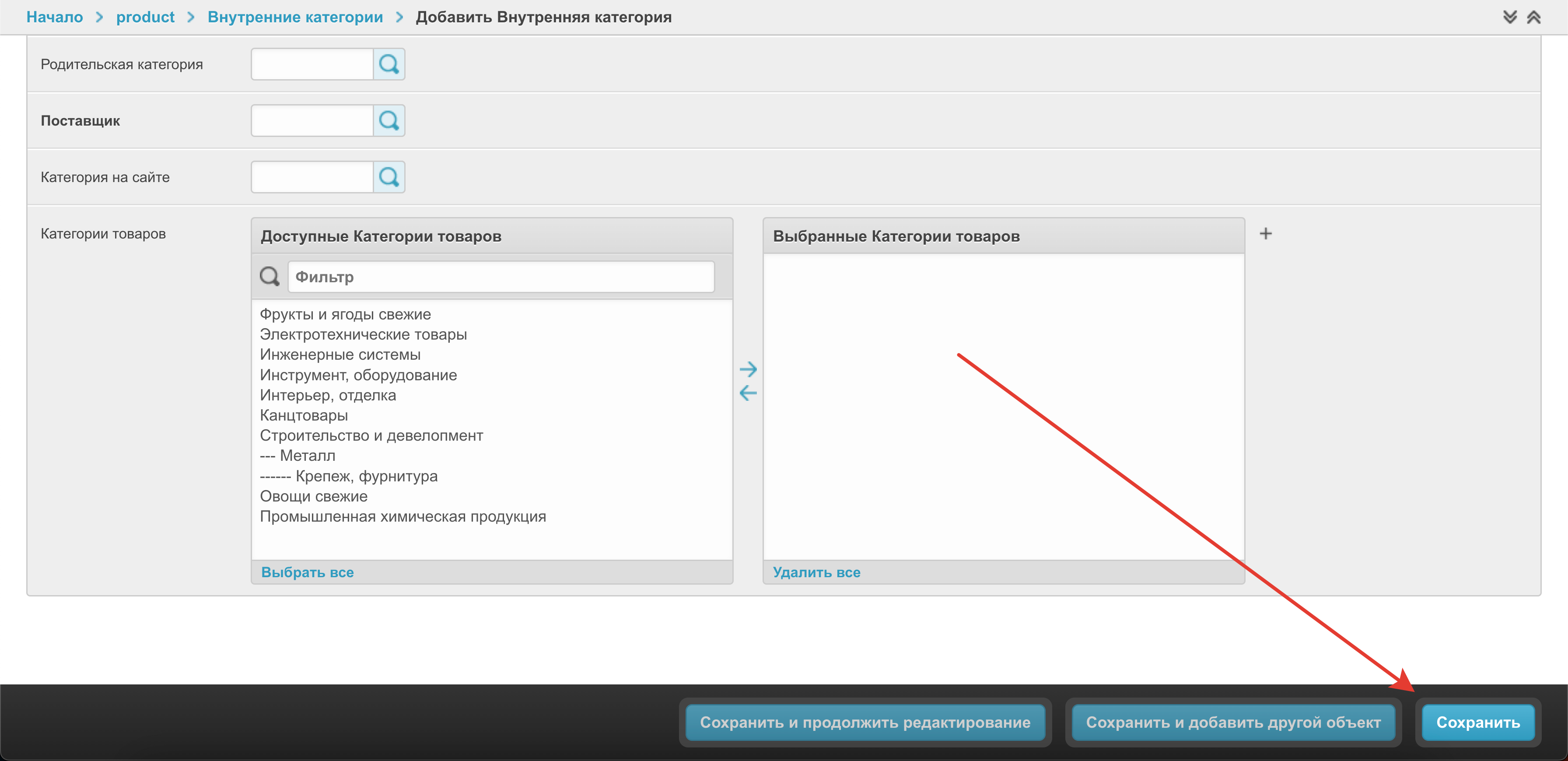Click right arrow to add selected category
The image size is (1568, 761).
(x=748, y=369)
